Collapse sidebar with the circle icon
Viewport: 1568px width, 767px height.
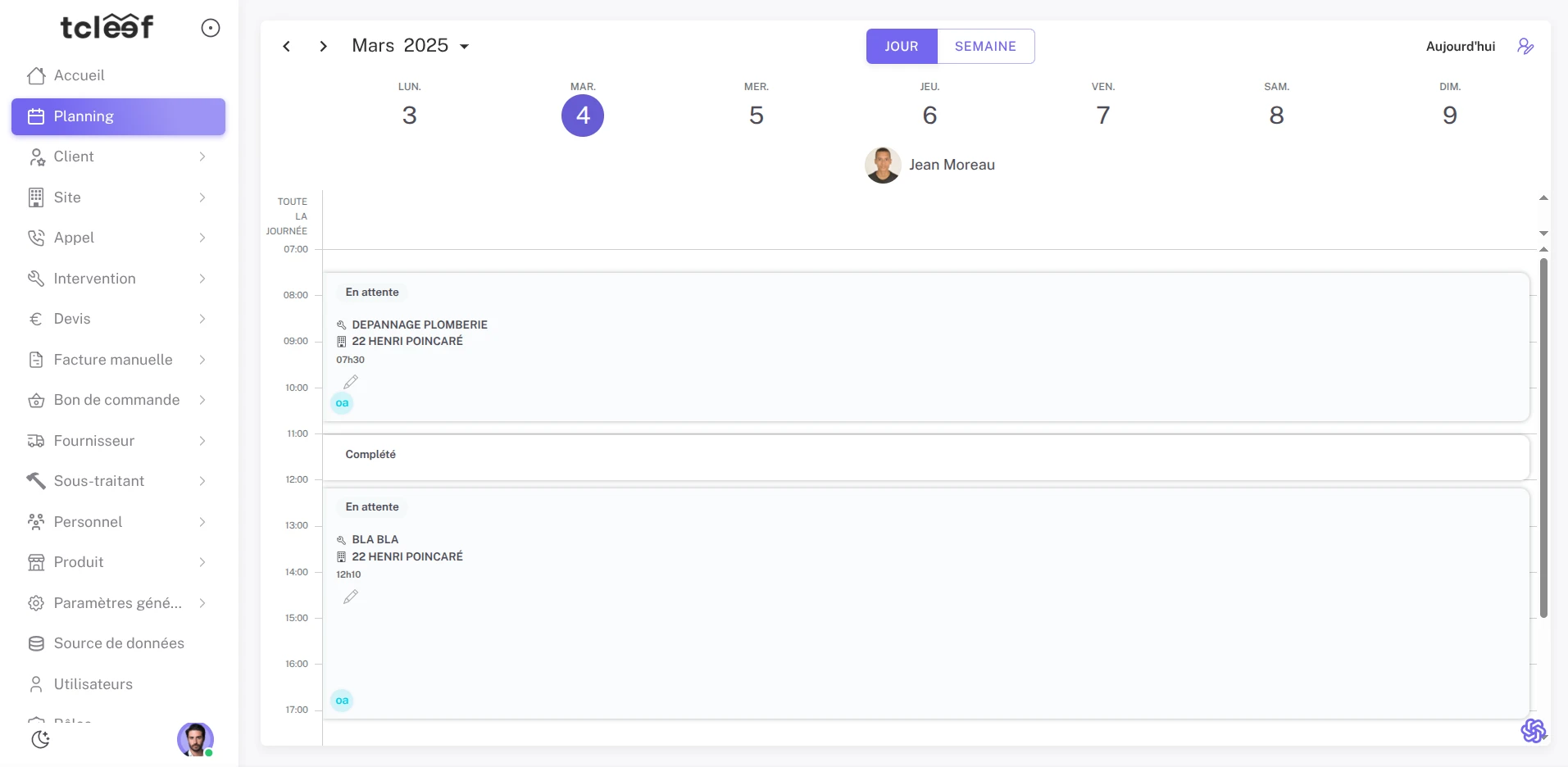pyautogui.click(x=211, y=28)
